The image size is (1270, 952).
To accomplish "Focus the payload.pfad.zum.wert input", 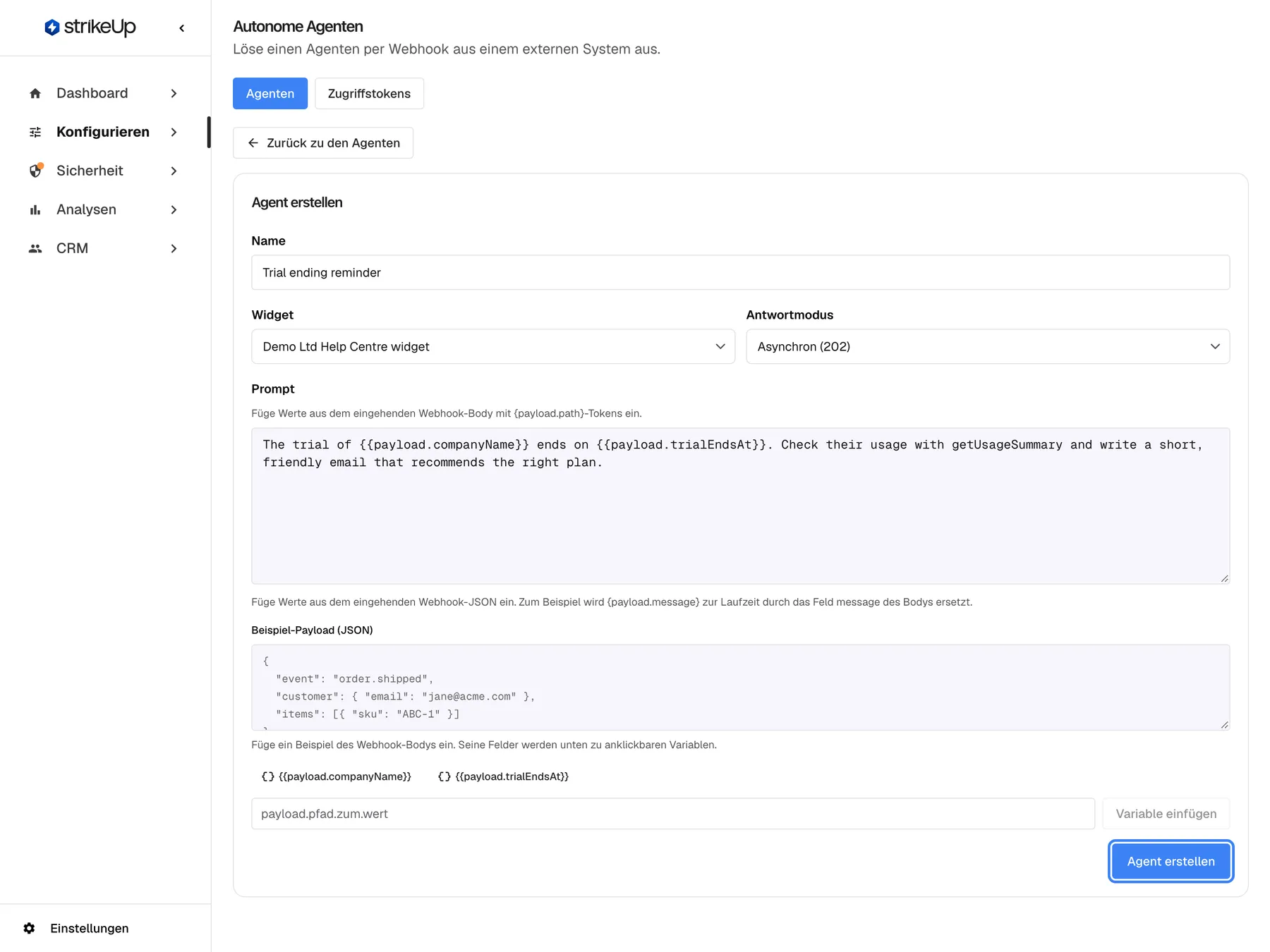I will 673,814.
